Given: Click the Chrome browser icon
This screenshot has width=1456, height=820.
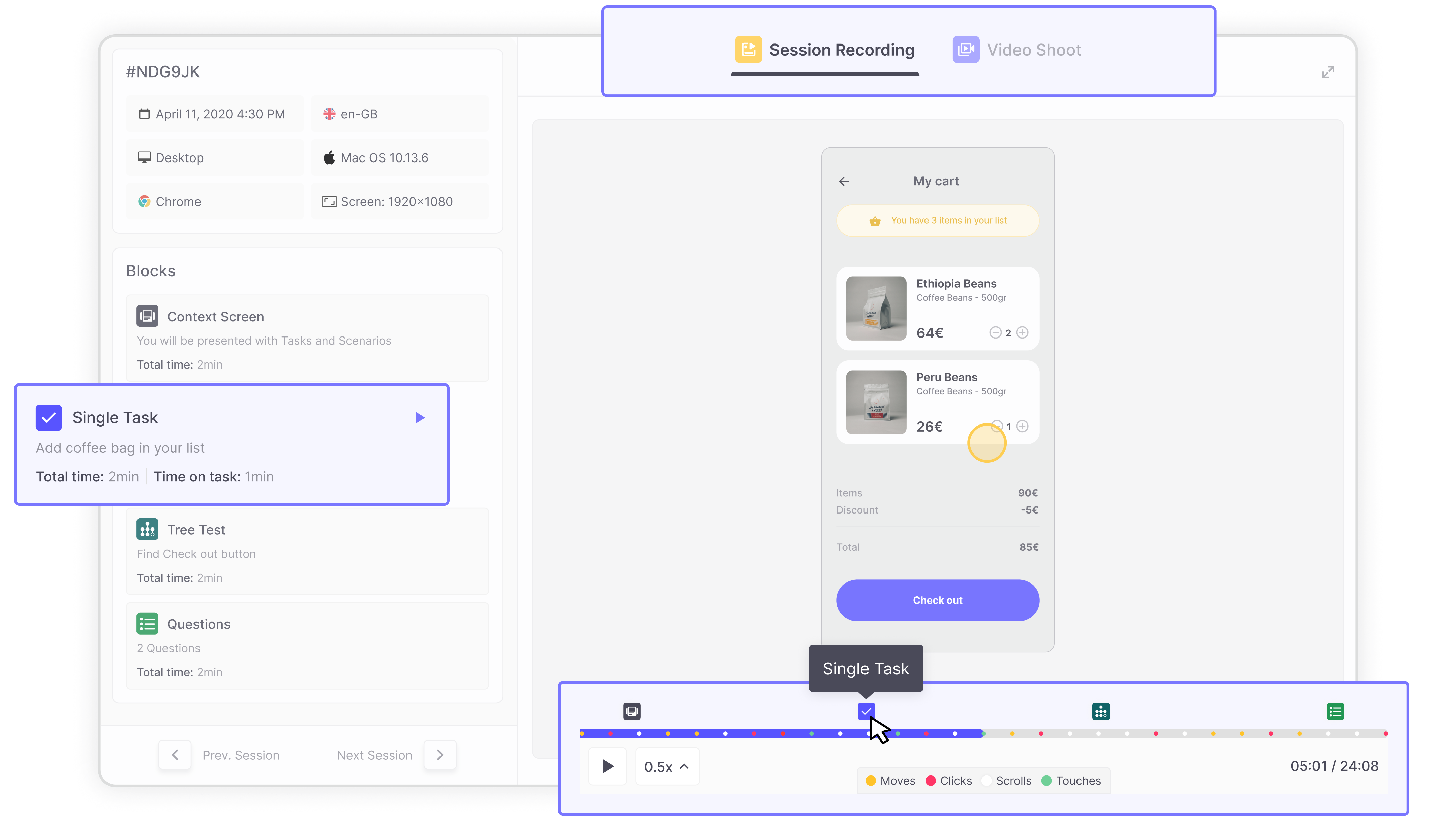Looking at the screenshot, I should 144,201.
